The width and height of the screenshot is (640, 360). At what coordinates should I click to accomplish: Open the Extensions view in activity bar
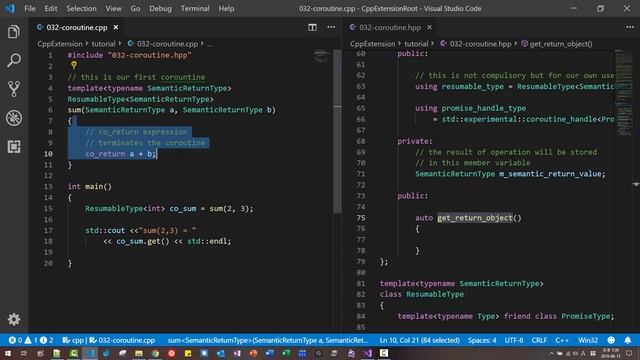tap(13, 147)
